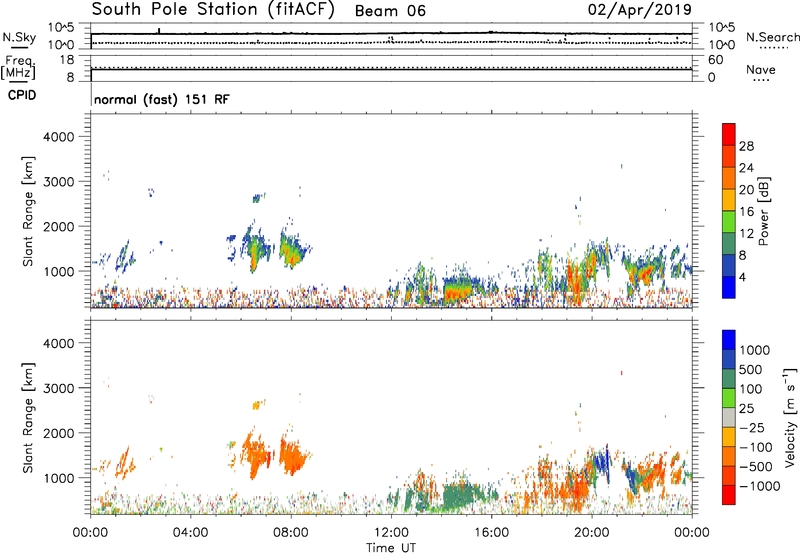
Task: Click the 'normal (fast) 151 RF' text
Action: point(162,99)
